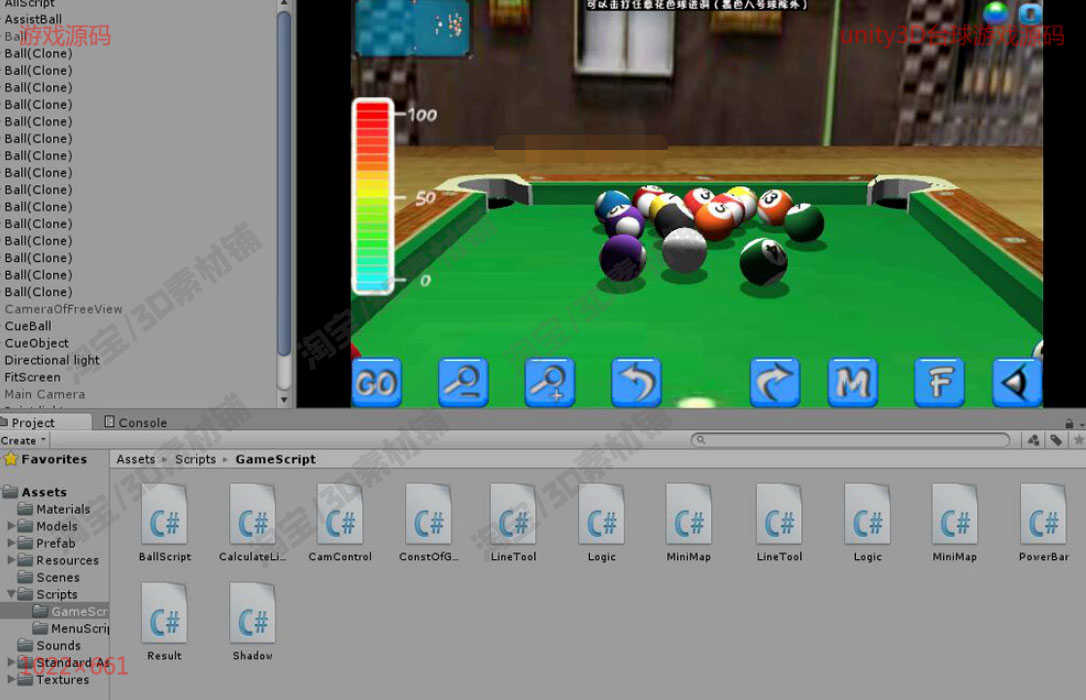Click the search by type filter icon

[1033, 440]
